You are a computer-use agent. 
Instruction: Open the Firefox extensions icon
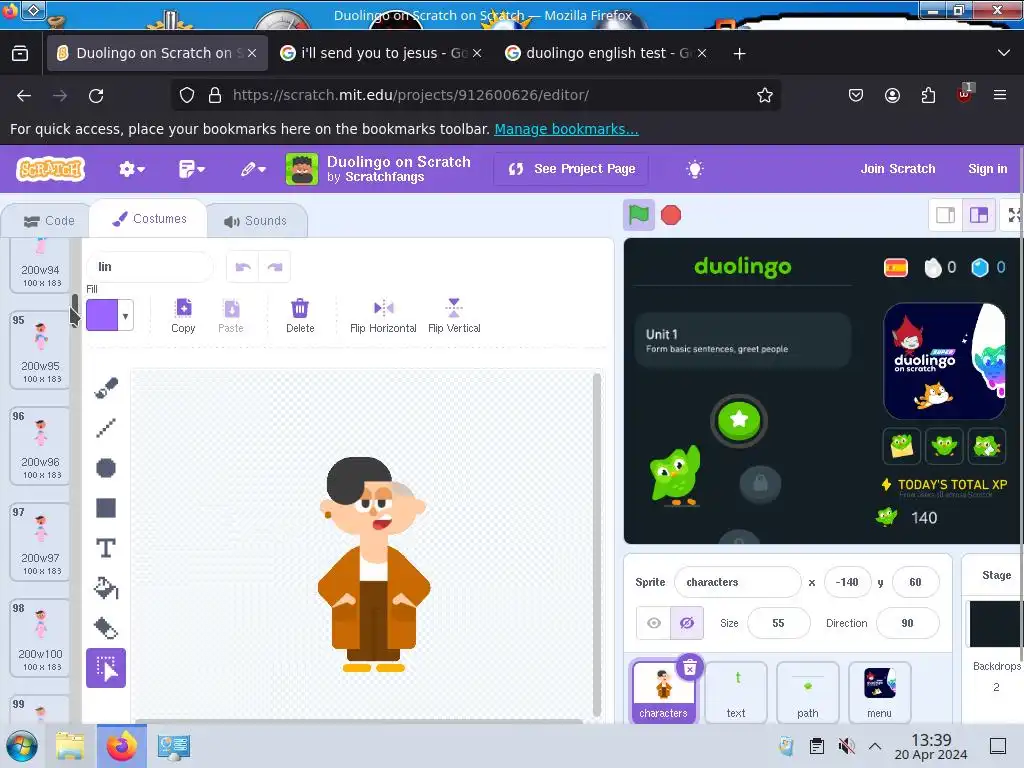928,96
